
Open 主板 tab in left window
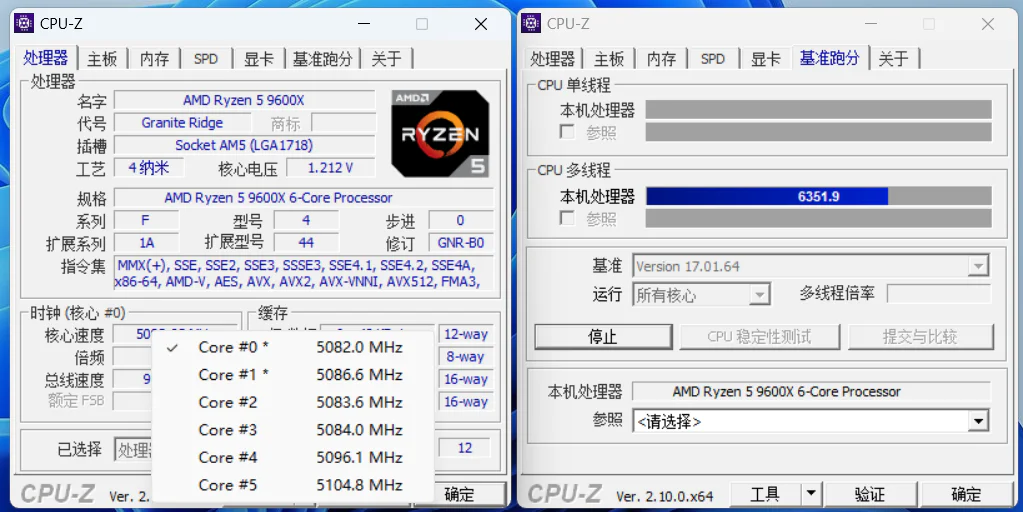(x=102, y=59)
